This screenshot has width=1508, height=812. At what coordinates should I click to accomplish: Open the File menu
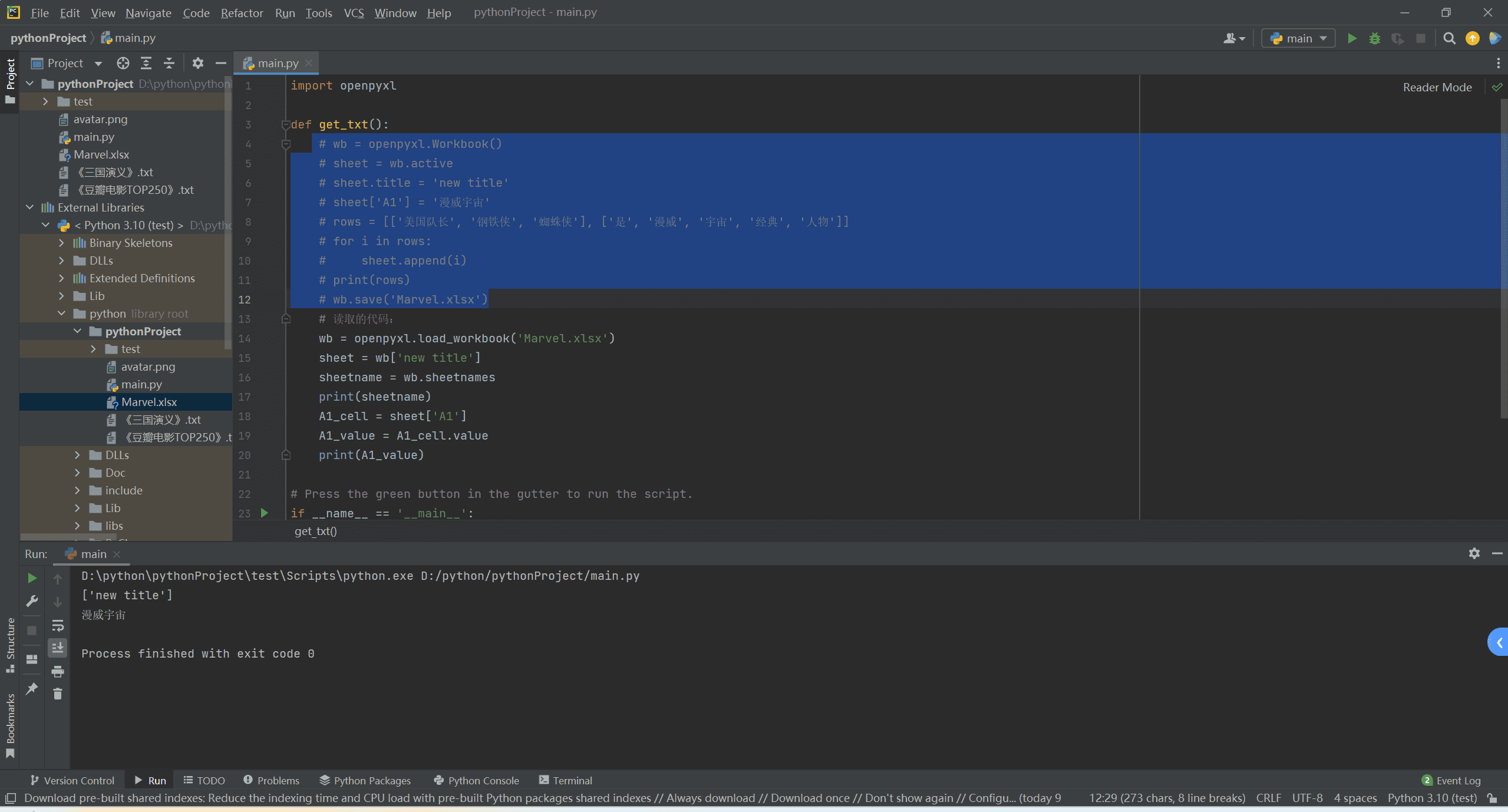(x=39, y=12)
